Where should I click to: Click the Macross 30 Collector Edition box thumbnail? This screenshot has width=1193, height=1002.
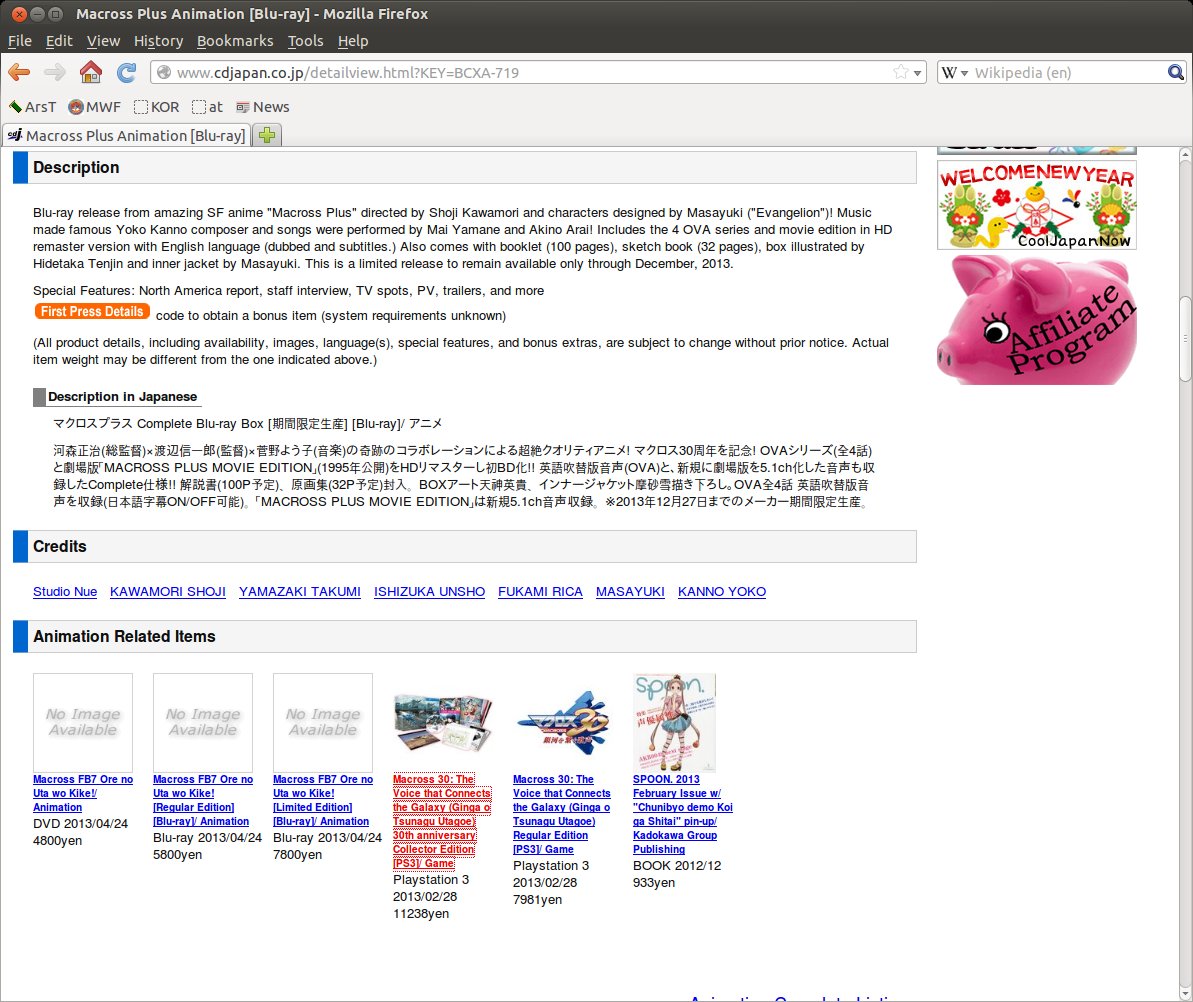443,722
